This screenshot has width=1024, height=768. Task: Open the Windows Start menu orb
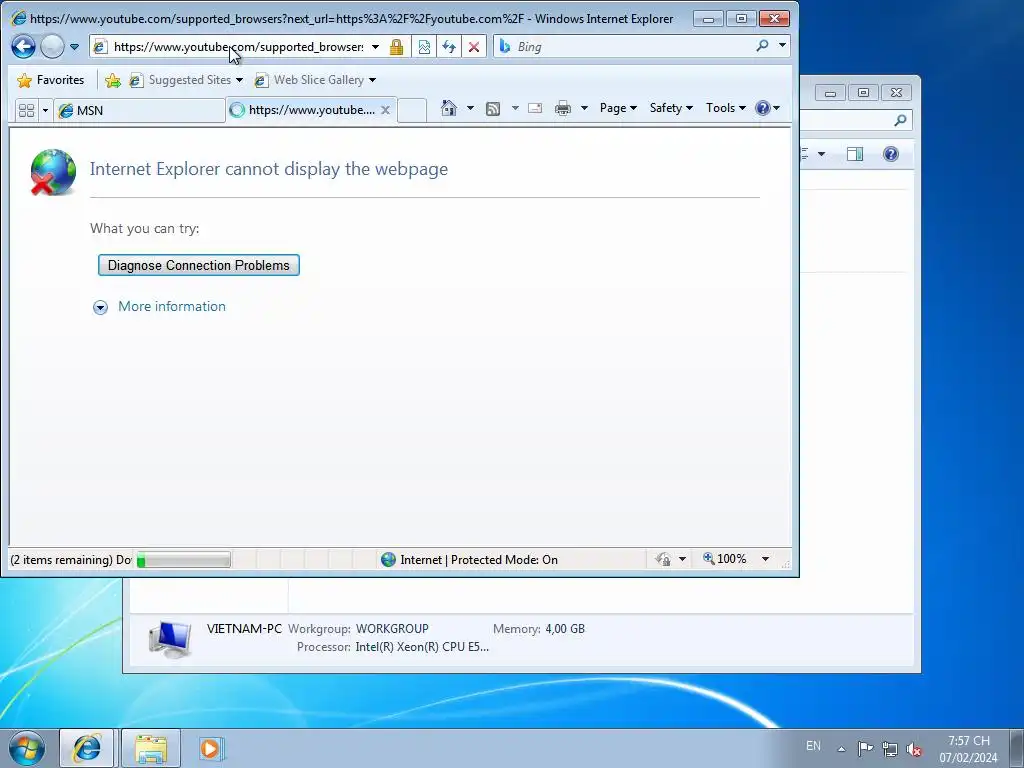point(27,748)
